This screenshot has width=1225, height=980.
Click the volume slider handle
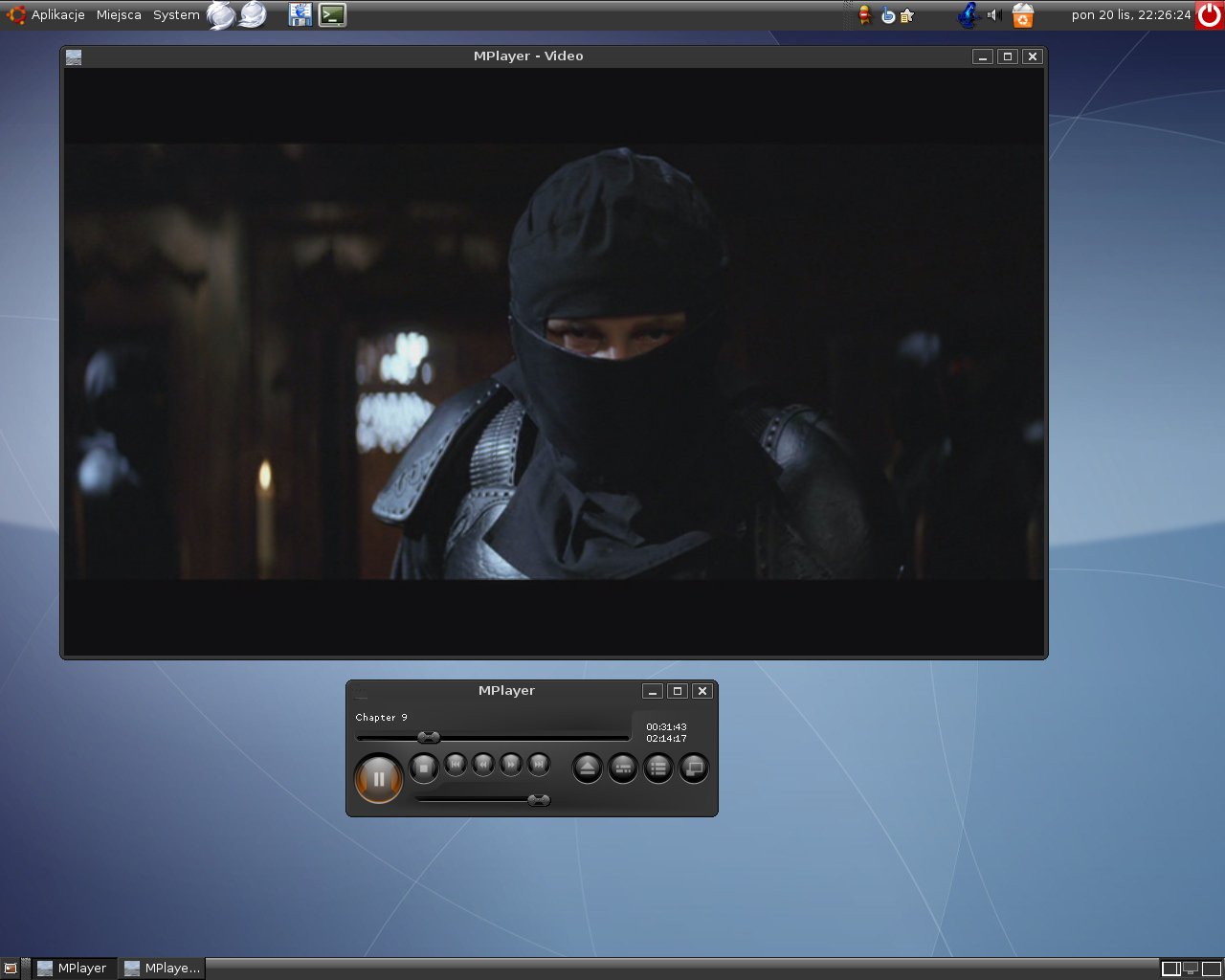(539, 800)
